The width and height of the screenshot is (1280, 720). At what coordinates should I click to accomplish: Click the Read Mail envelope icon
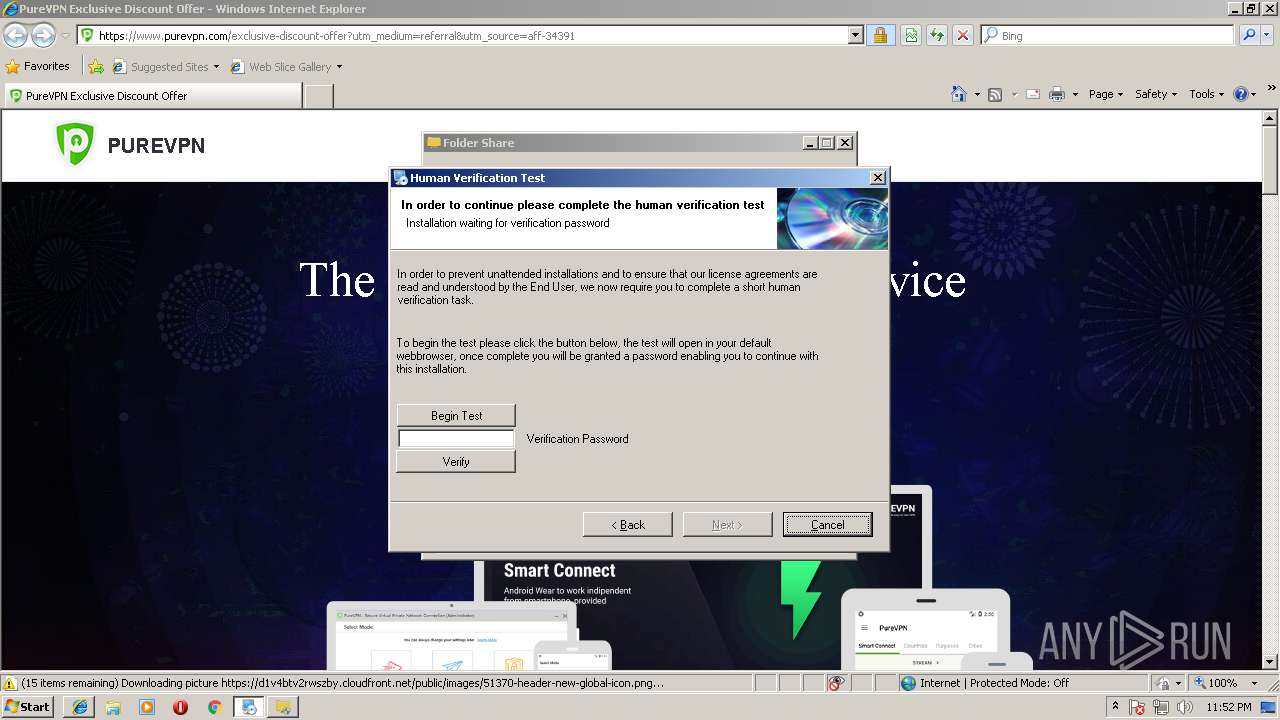point(1032,94)
